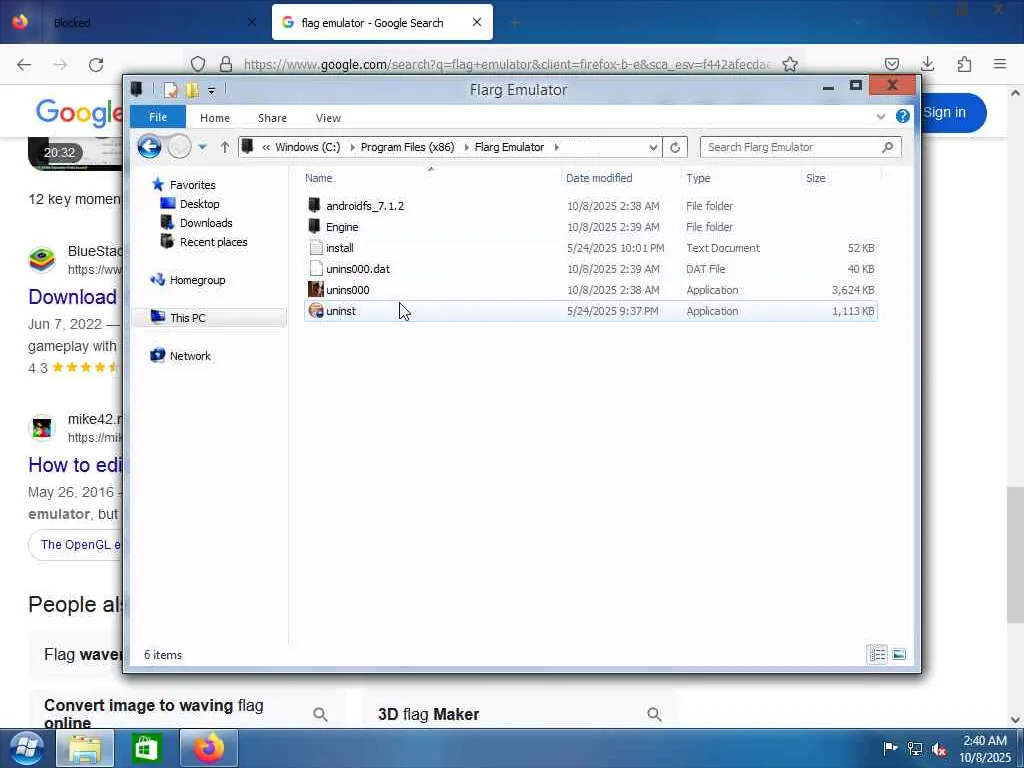The width and height of the screenshot is (1024, 768).
Task: Show Firefox tracking protection shield icon
Action: coord(198,64)
